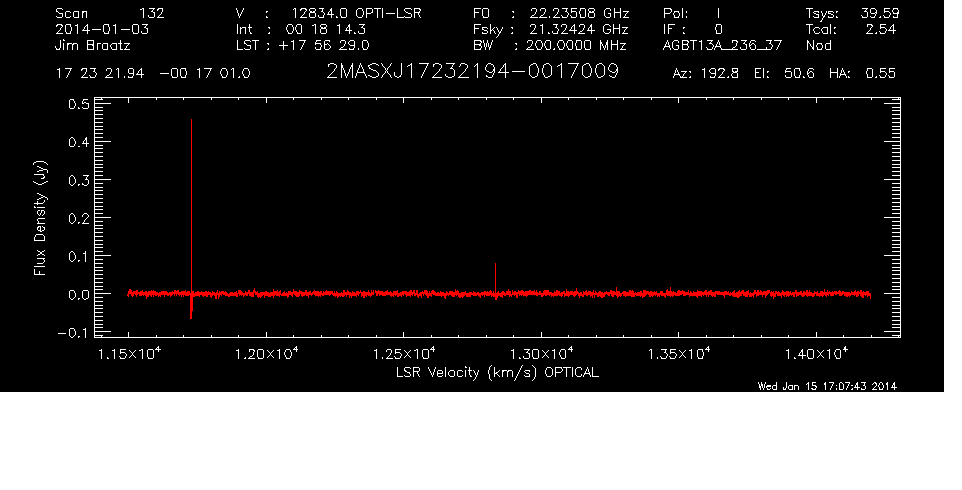Click the 1.40×10⁴ x-axis tick label
962x490 pixels.
tap(817, 354)
